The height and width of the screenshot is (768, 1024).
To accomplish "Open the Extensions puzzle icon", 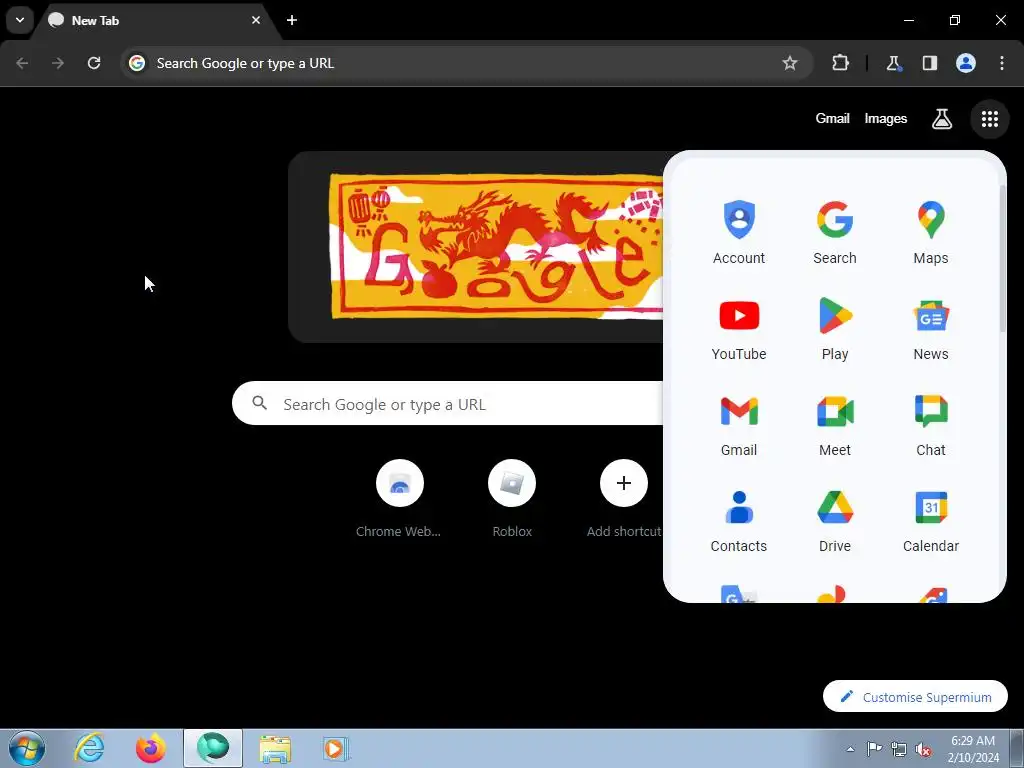I will tap(840, 63).
